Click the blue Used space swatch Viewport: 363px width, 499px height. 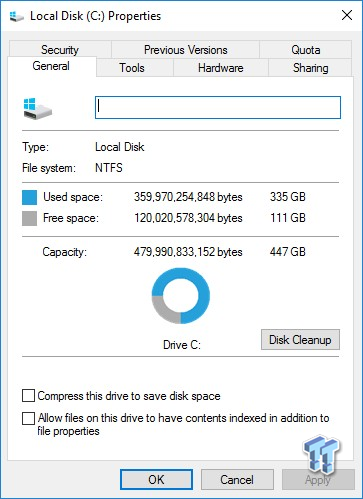coord(29,197)
